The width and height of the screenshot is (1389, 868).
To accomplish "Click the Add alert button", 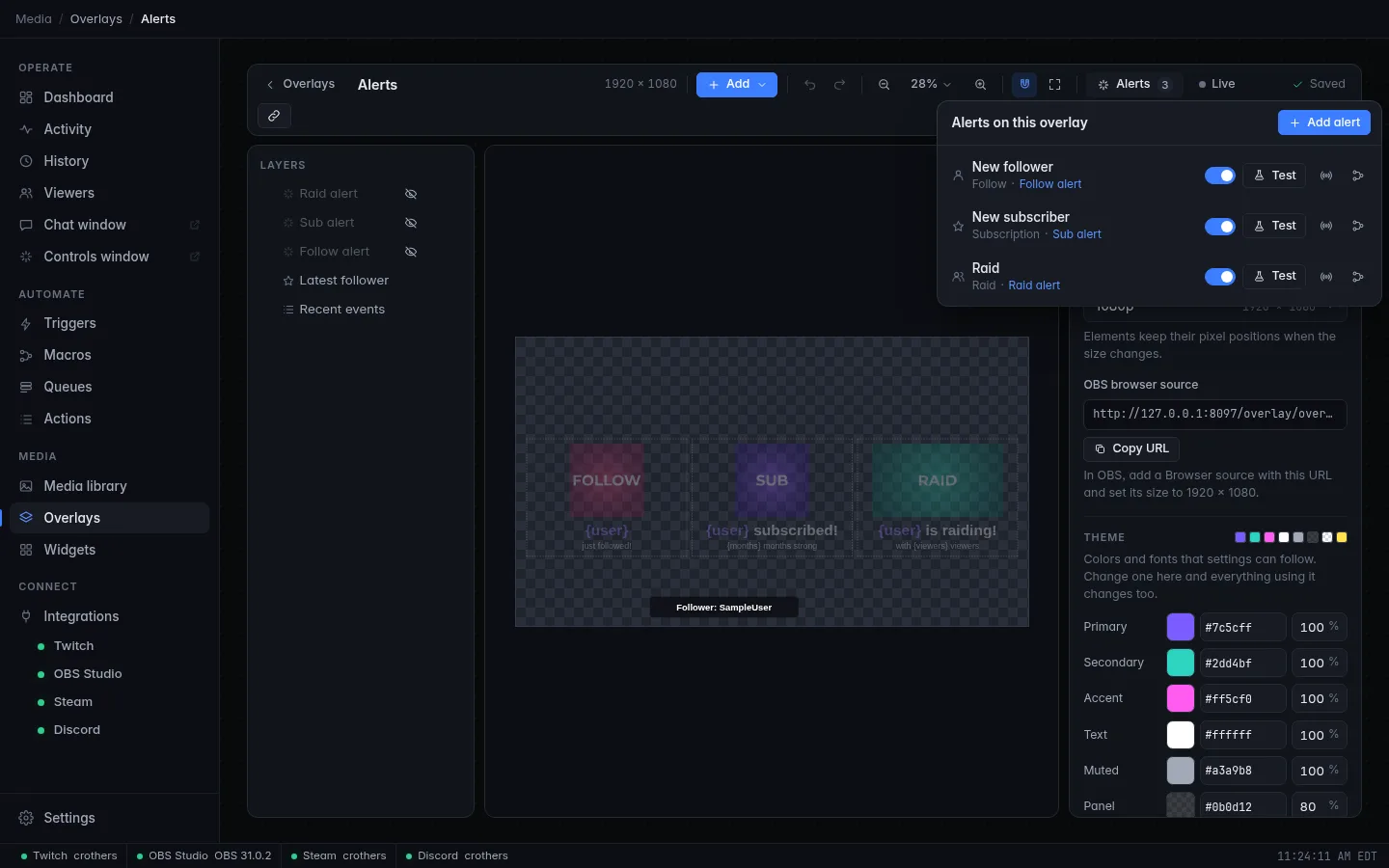I will point(1323,122).
